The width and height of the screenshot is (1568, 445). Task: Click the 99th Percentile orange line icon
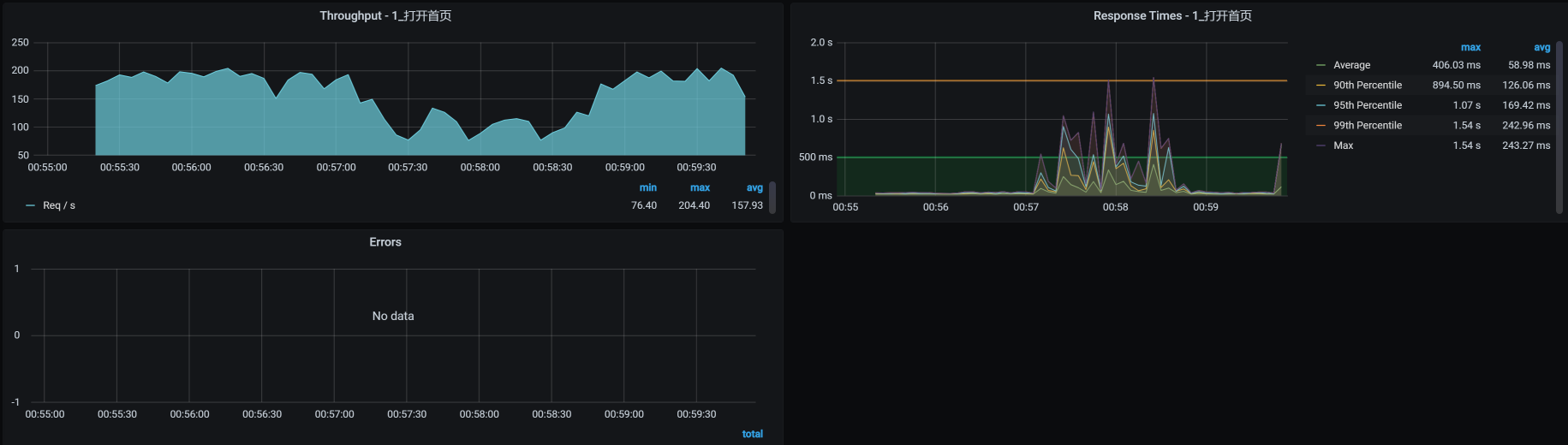1321,125
